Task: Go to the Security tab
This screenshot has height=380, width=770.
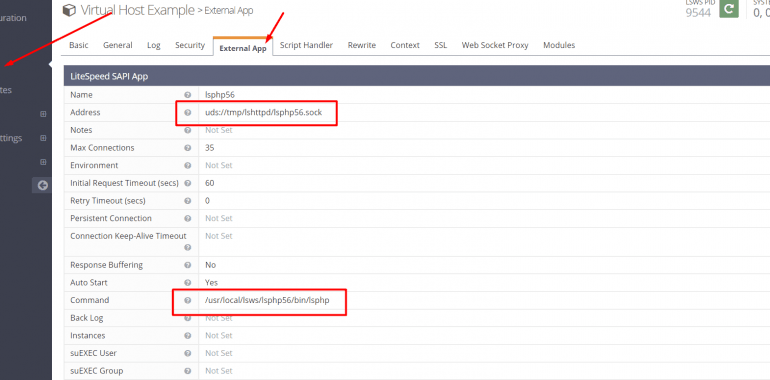Action: 190,45
